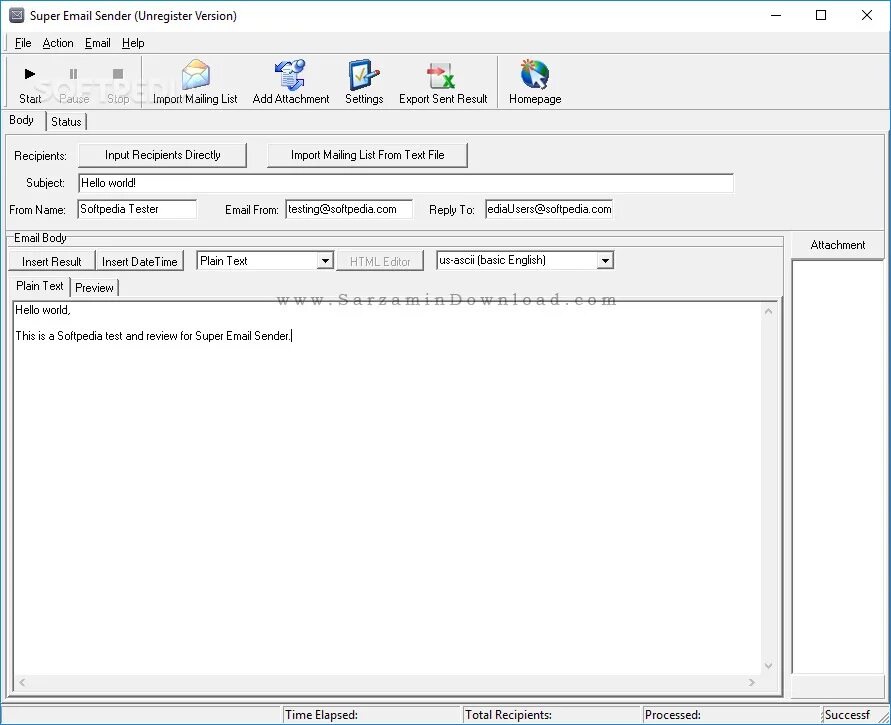Viewport: 891px width, 725px height.
Task: Click the Insert Result button
Action: pos(52,261)
